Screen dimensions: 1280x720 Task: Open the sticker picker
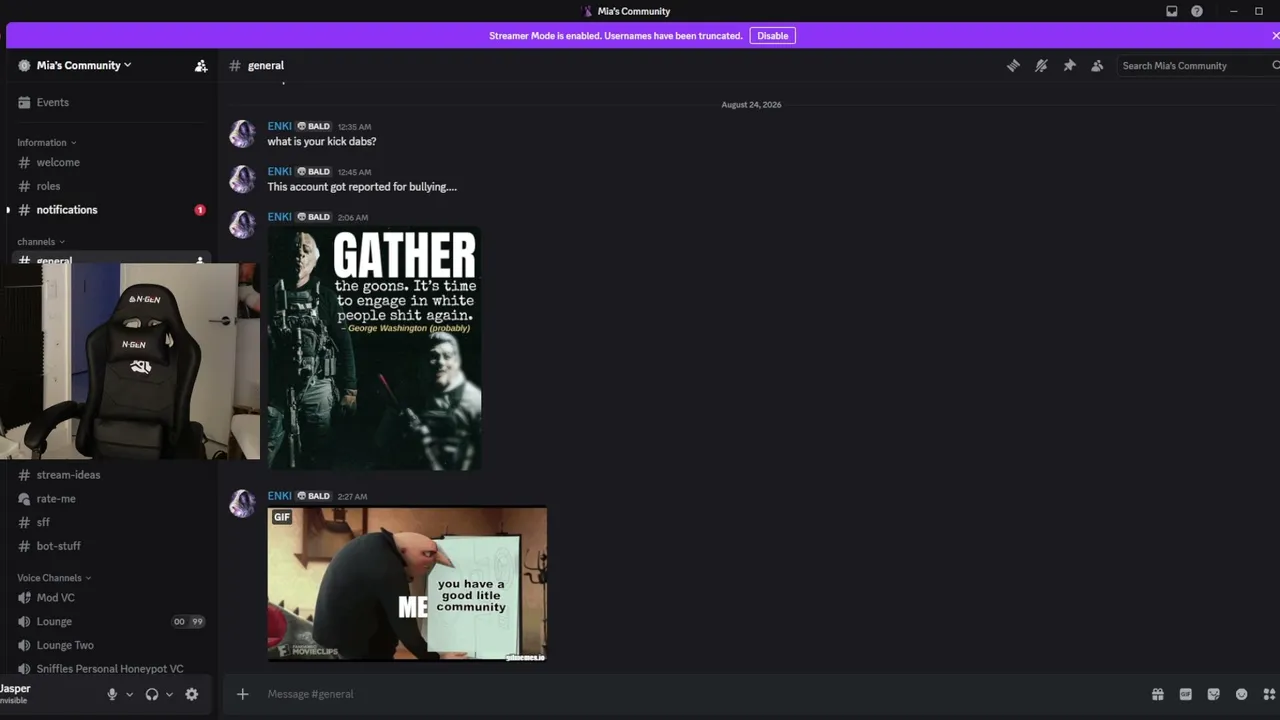coord(1214,694)
